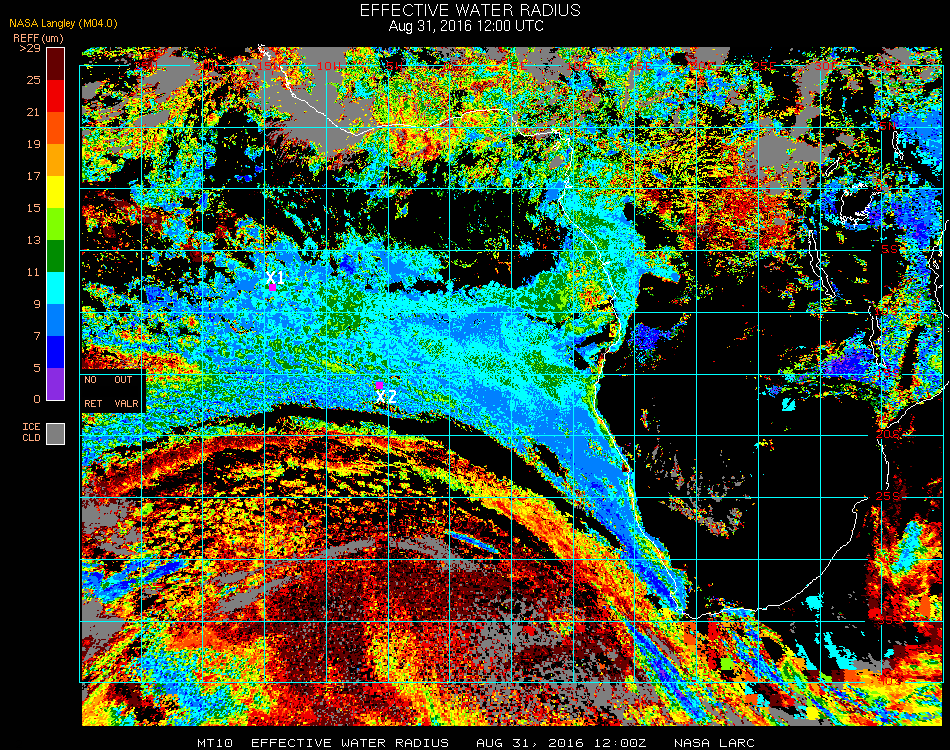
Task: Click the 'Aug 31, 2016 12:00 UTC' date line
Action: pos(466,26)
